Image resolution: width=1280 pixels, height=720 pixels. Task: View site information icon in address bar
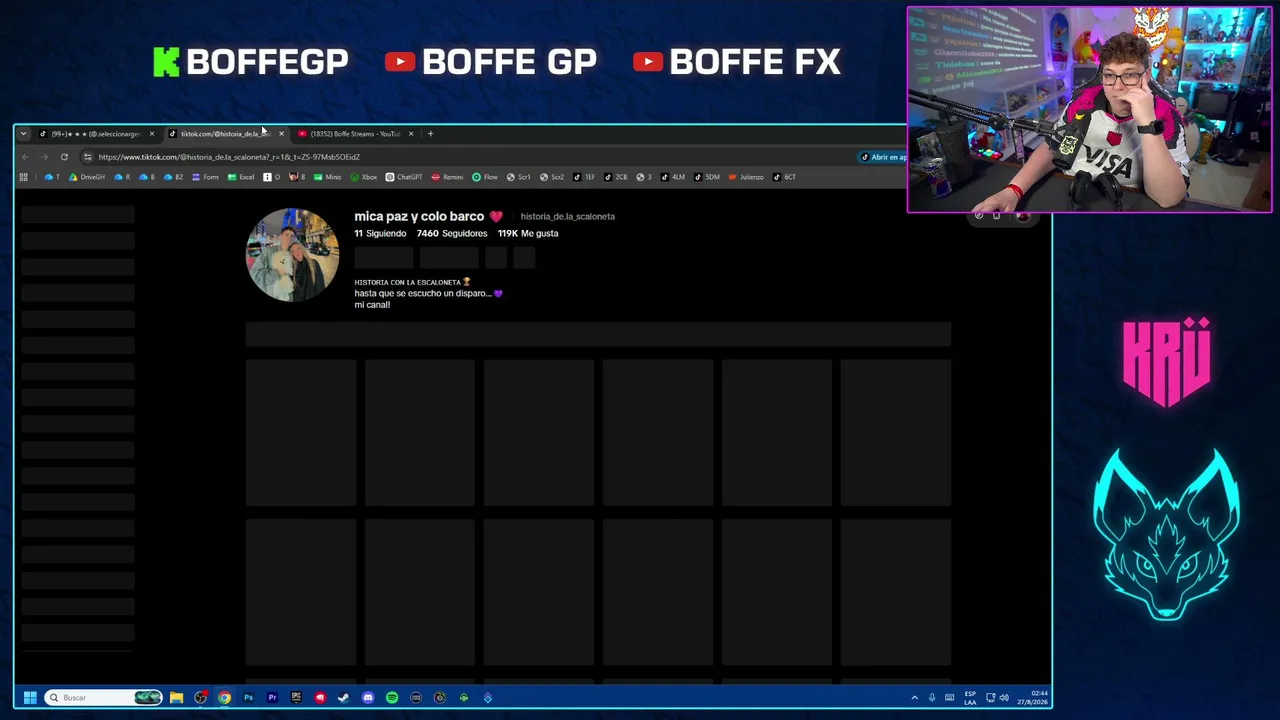tap(87, 157)
